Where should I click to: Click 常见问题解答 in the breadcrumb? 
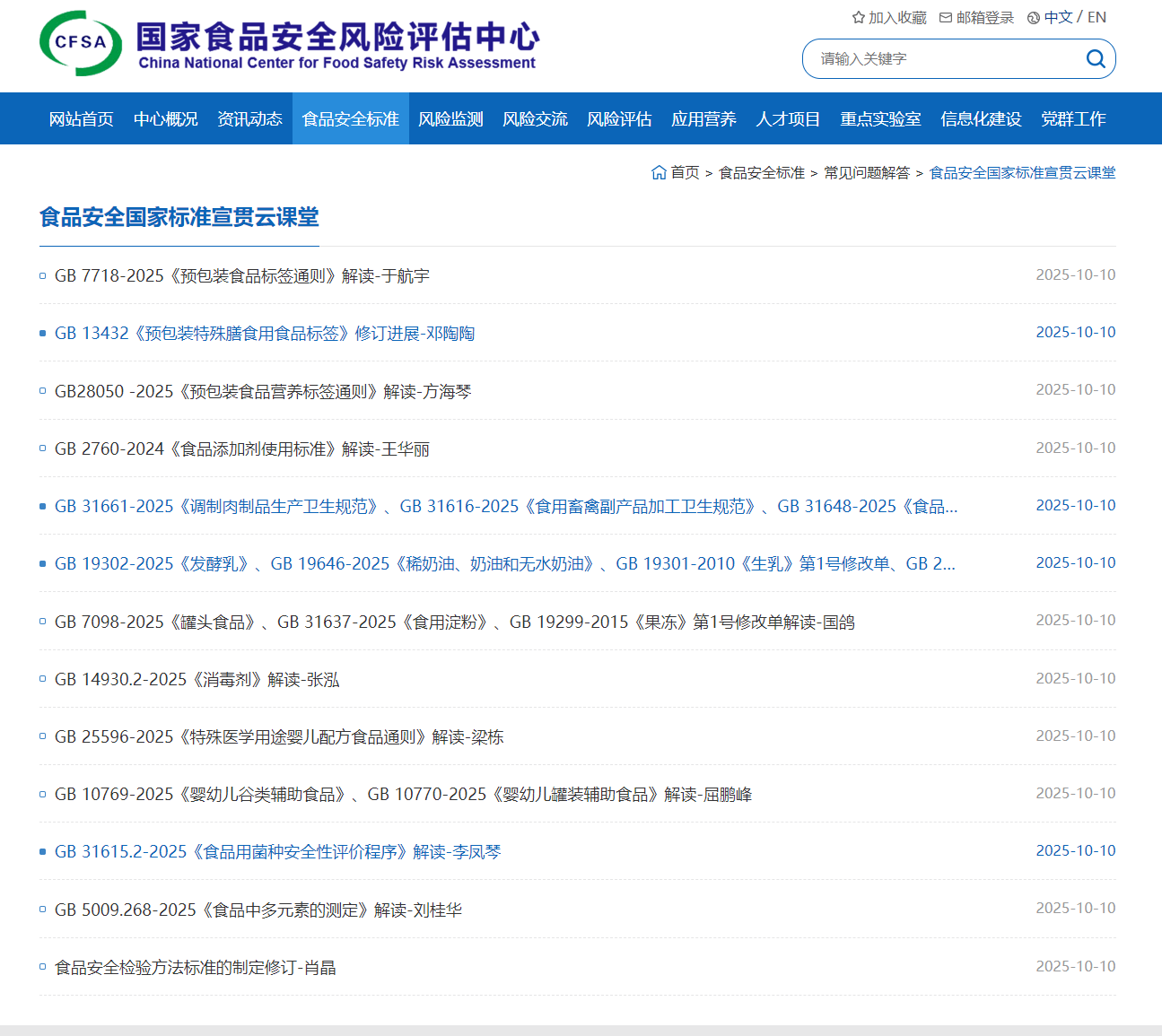click(x=867, y=173)
